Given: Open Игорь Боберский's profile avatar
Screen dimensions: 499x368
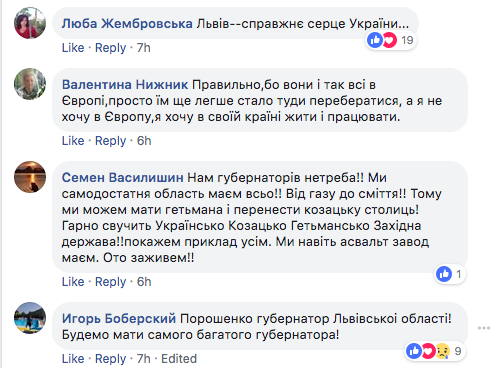Looking at the screenshot, I should (x=30, y=318).
